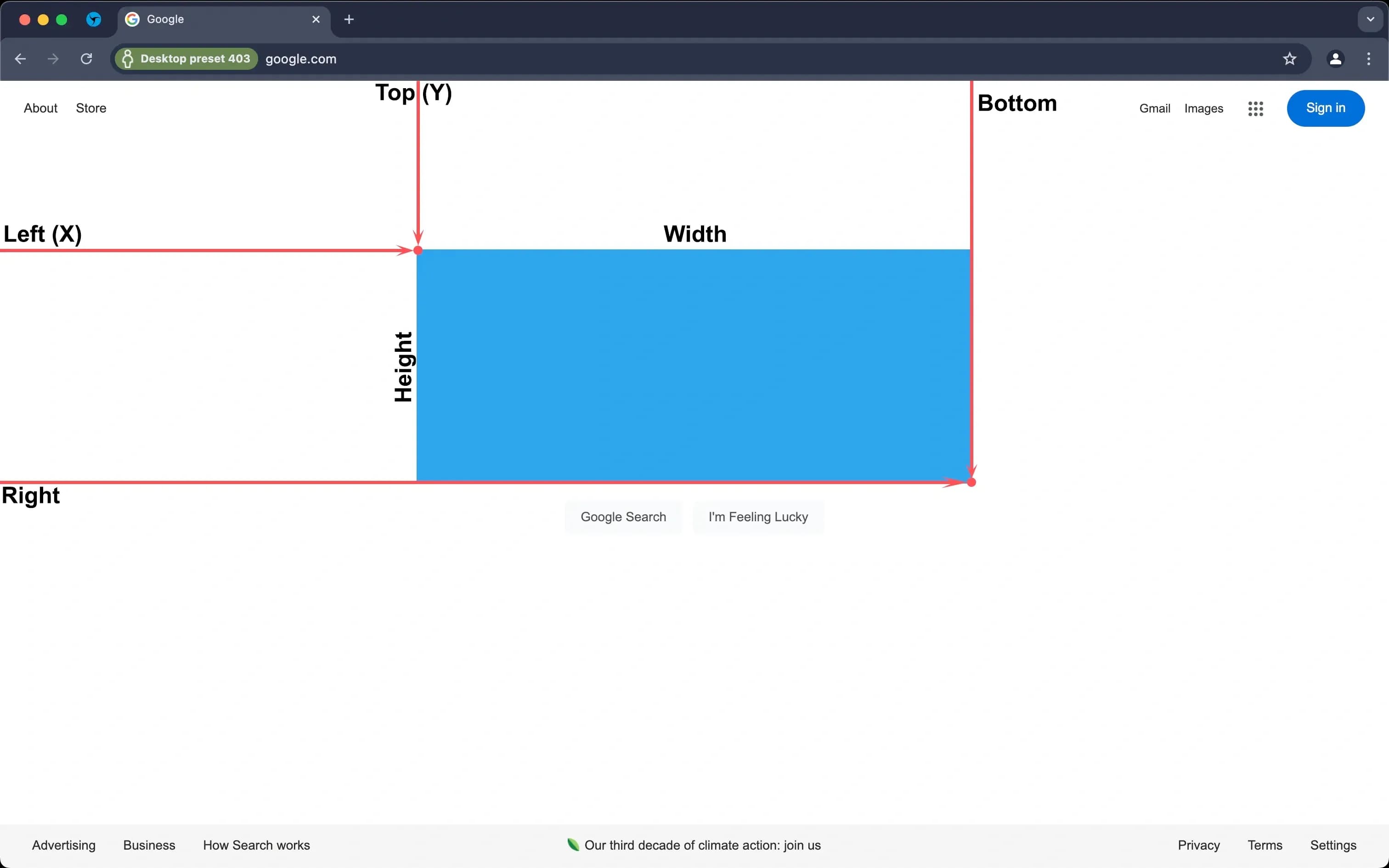The width and height of the screenshot is (1389, 868).
Task: Reload the page with refresh icon
Action: pyautogui.click(x=87, y=59)
